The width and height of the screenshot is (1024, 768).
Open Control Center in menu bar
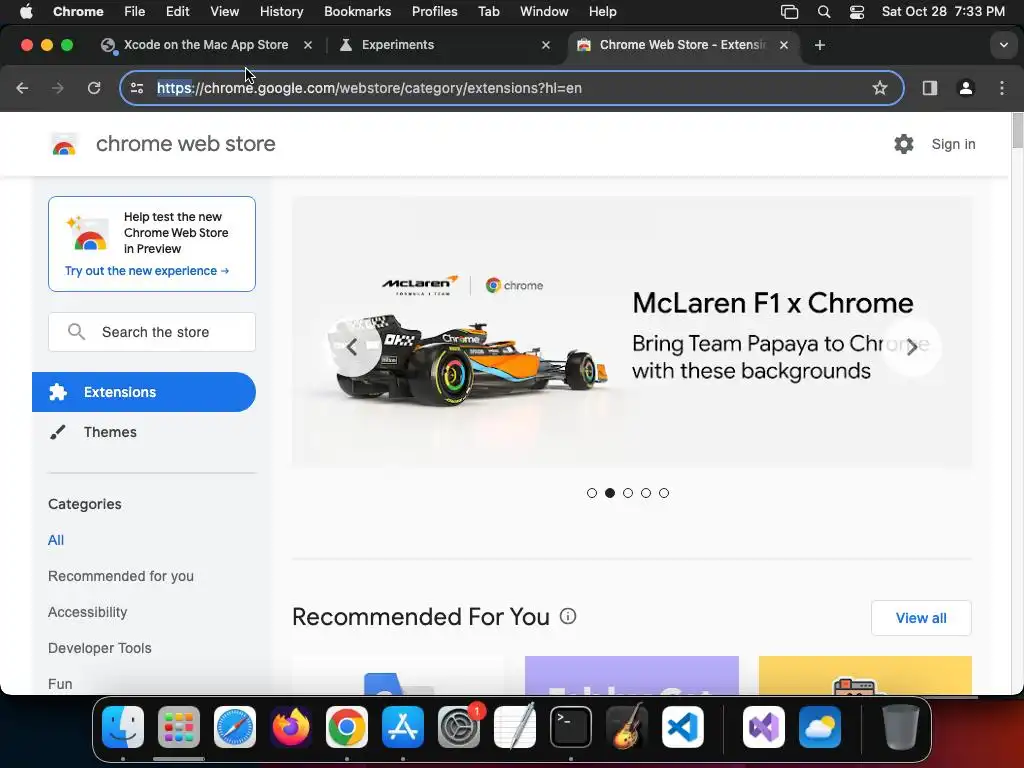(x=857, y=12)
